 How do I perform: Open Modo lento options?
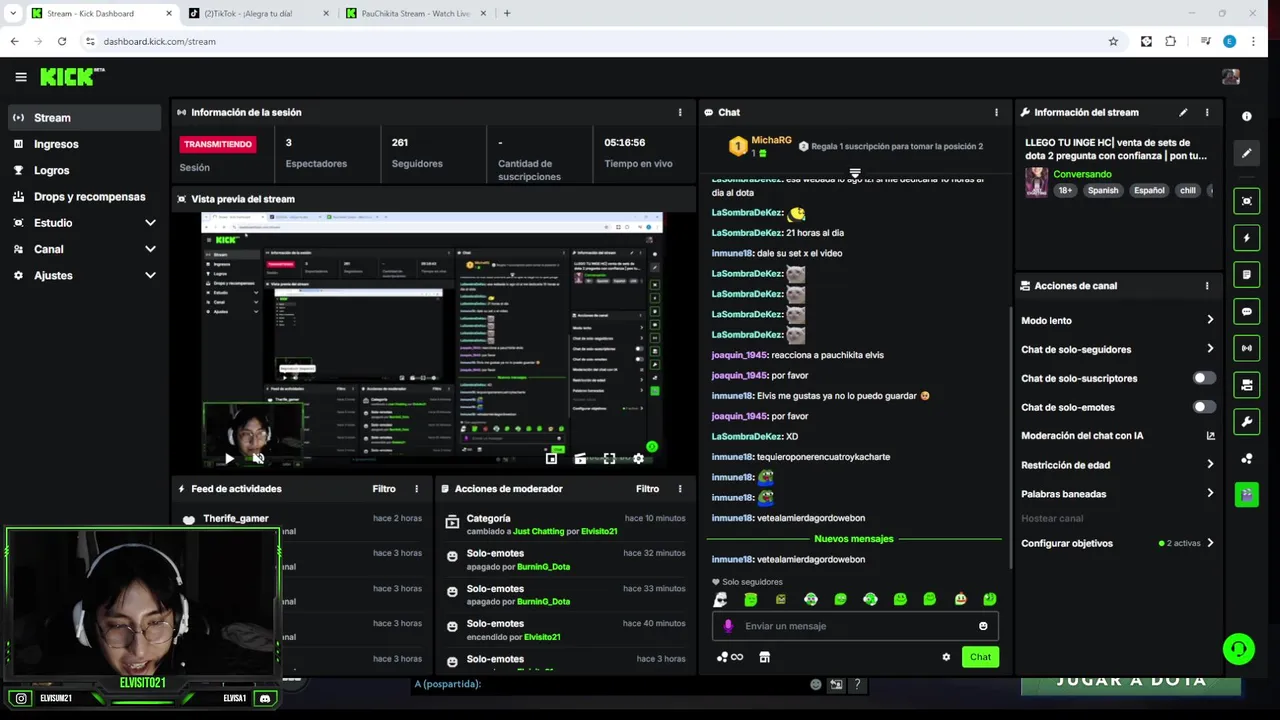pos(1117,320)
